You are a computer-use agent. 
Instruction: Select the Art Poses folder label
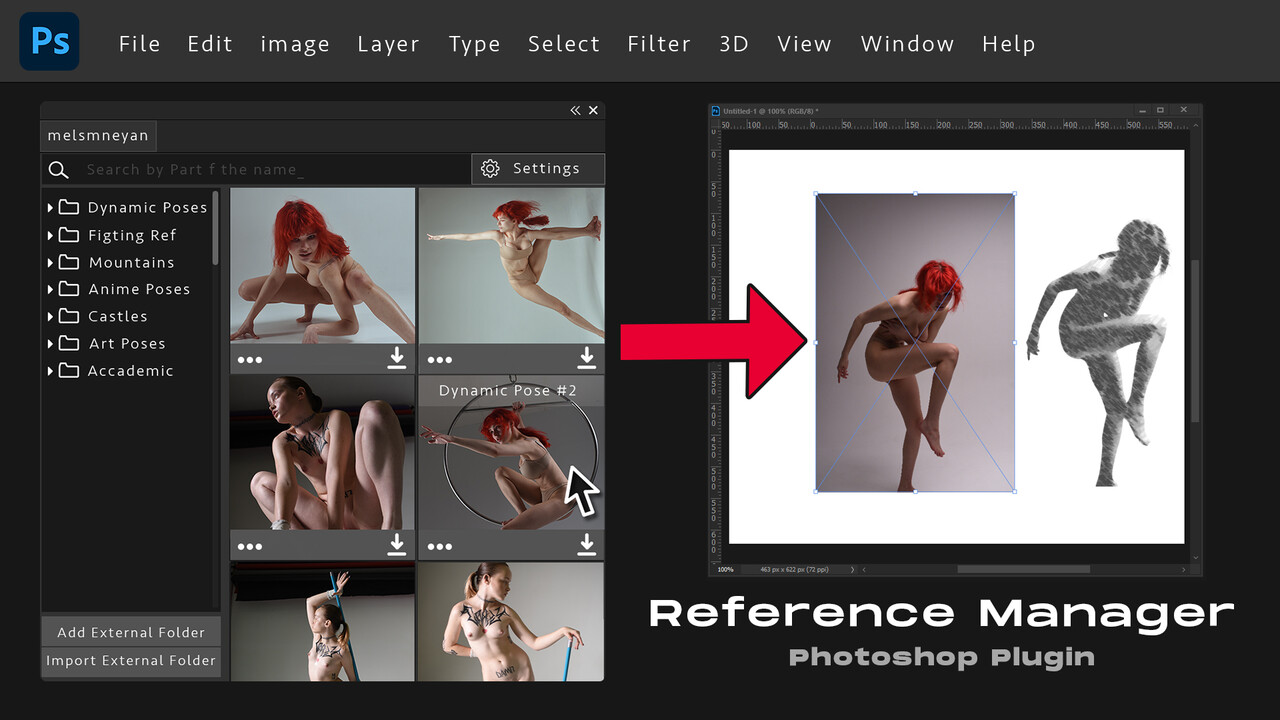pyautogui.click(x=127, y=343)
